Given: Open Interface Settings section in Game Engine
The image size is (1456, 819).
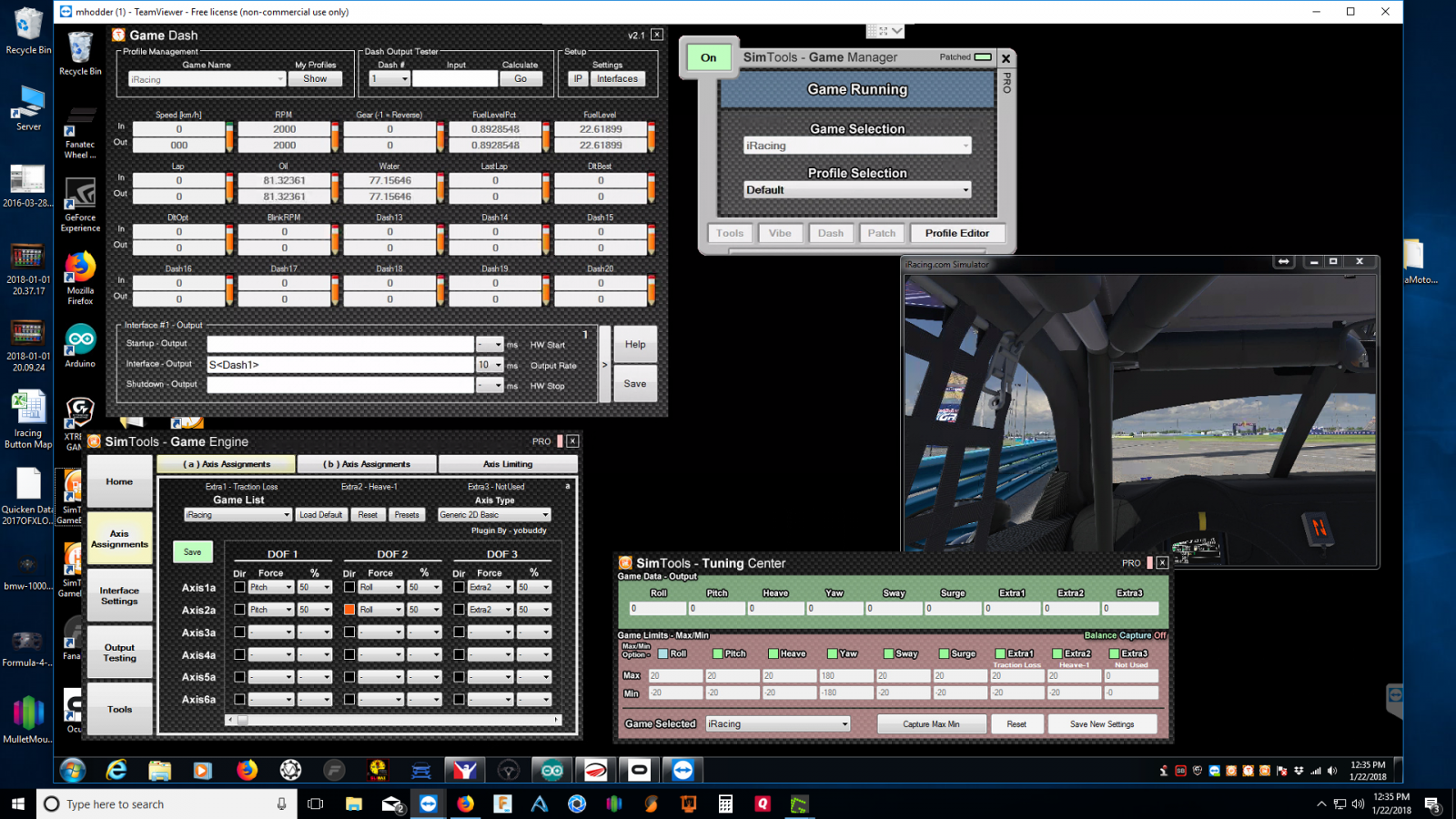Looking at the screenshot, I should click(x=119, y=596).
